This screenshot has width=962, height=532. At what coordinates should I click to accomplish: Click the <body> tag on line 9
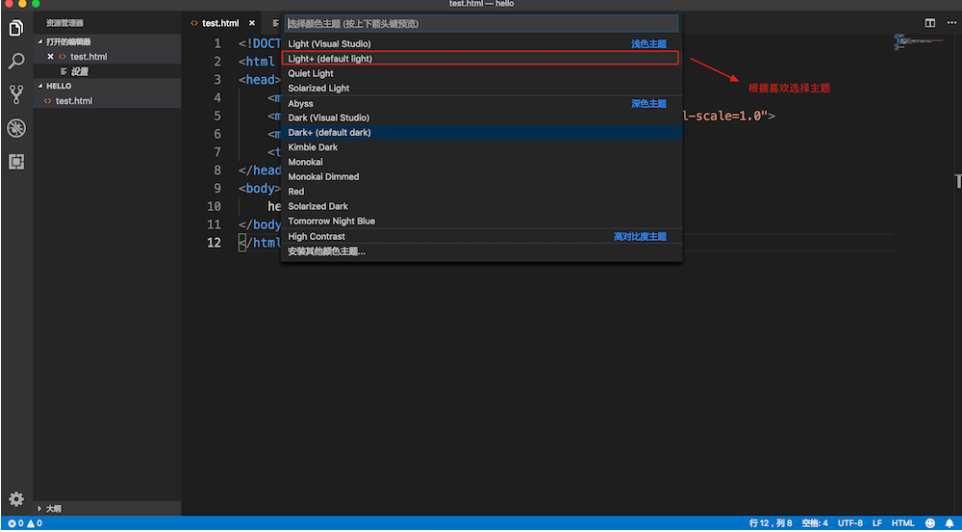(260, 188)
